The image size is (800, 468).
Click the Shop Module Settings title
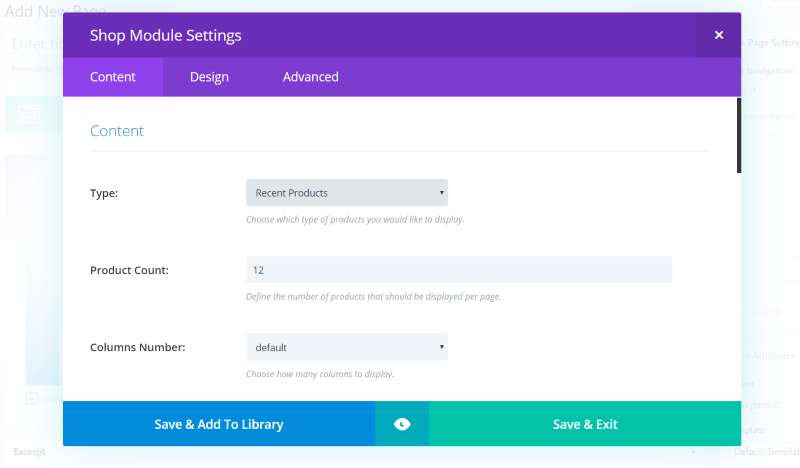[166, 35]
